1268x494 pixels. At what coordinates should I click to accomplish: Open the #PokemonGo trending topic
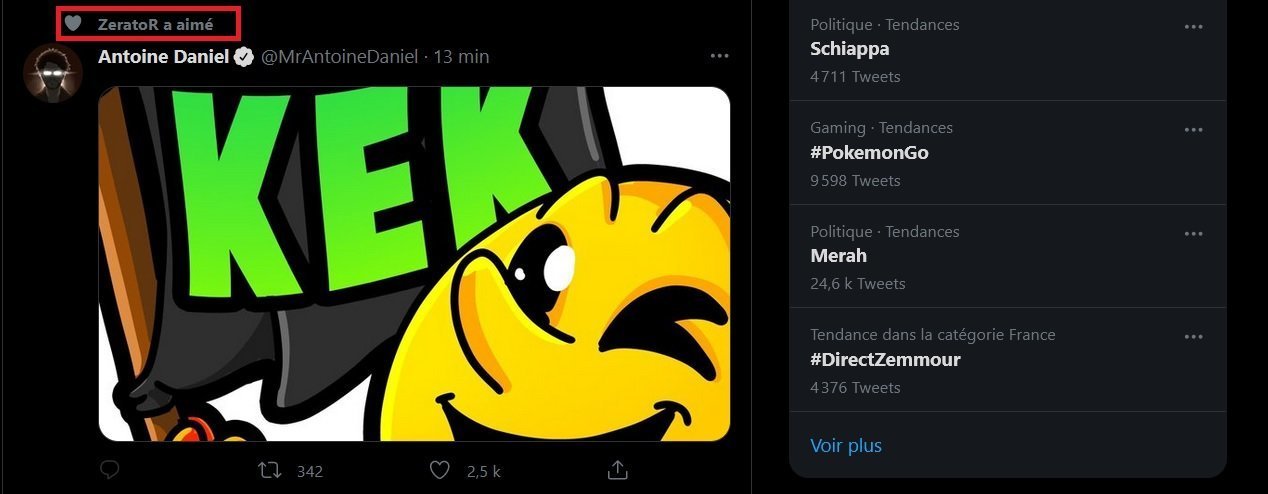point(869,152)
